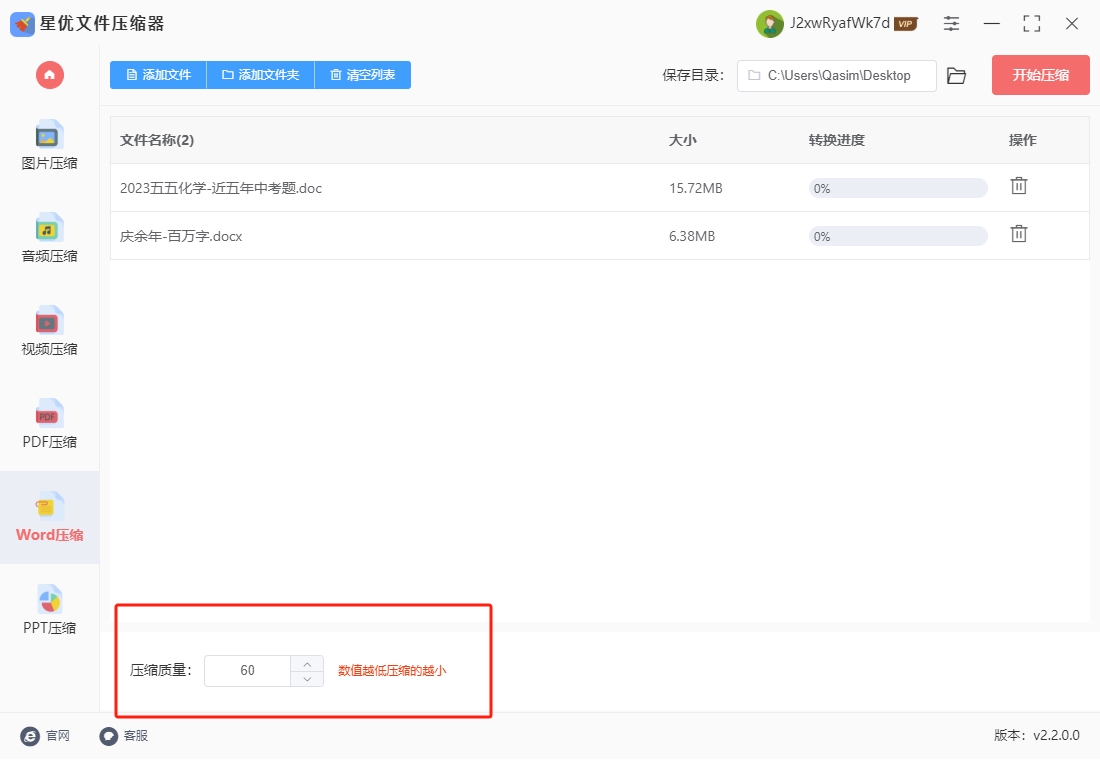Image resolution: width=1100 pixels, height=760 pixels.
Task: Start compression with 开始压缩
Action: 1040,75
